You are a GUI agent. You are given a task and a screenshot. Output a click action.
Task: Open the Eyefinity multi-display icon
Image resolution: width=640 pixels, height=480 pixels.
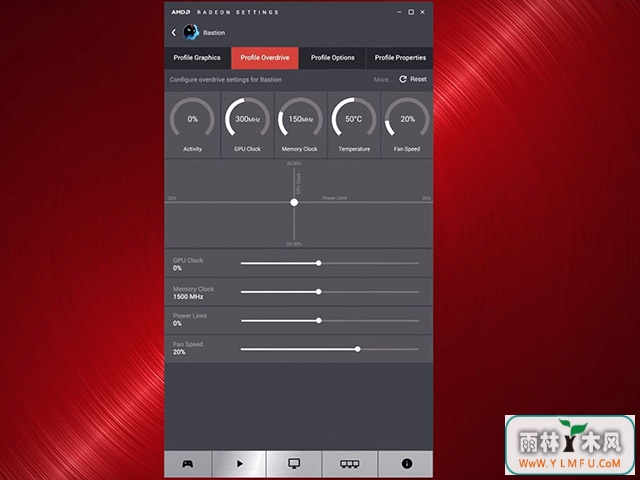350,464
